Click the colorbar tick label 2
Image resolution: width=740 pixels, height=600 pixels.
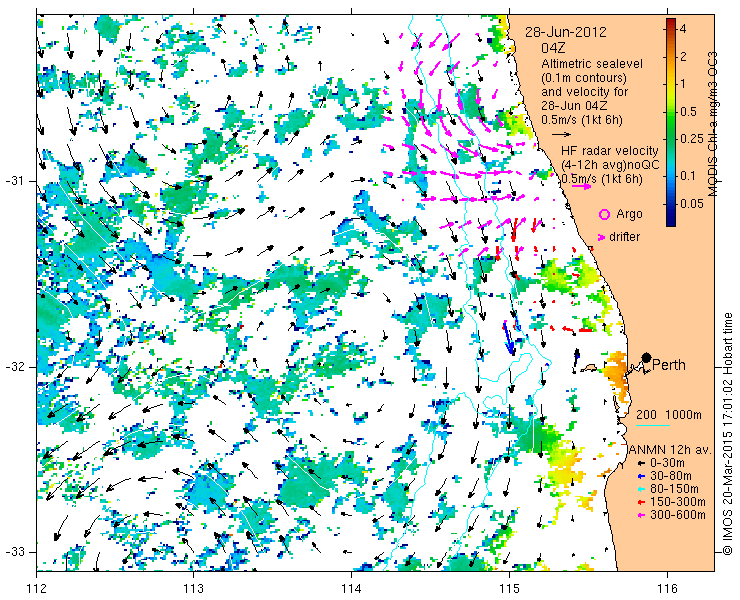click(682, 57)
